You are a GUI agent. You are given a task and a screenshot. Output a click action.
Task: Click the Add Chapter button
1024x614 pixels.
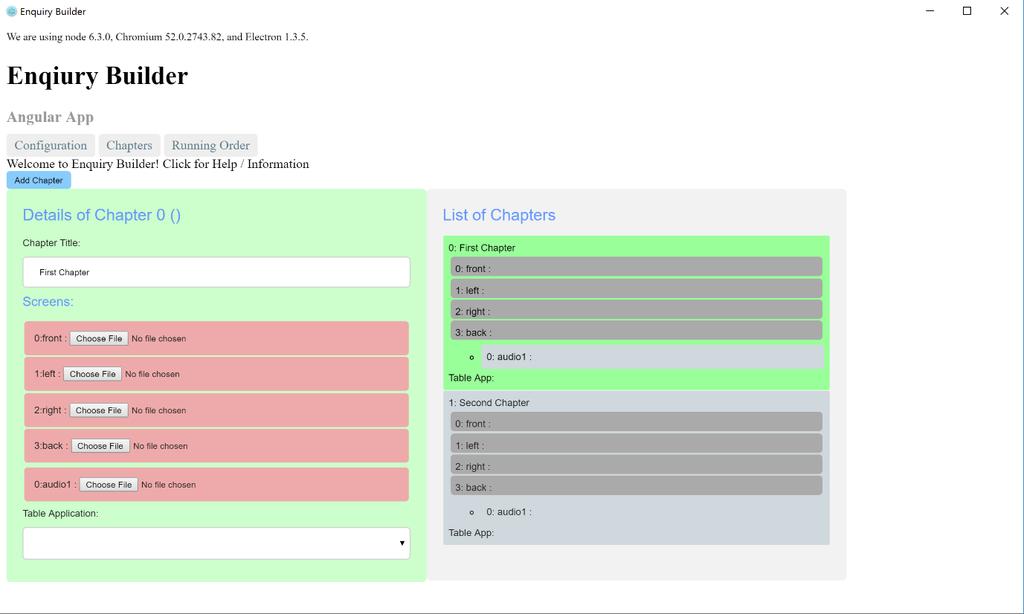(x=39, y=180)
